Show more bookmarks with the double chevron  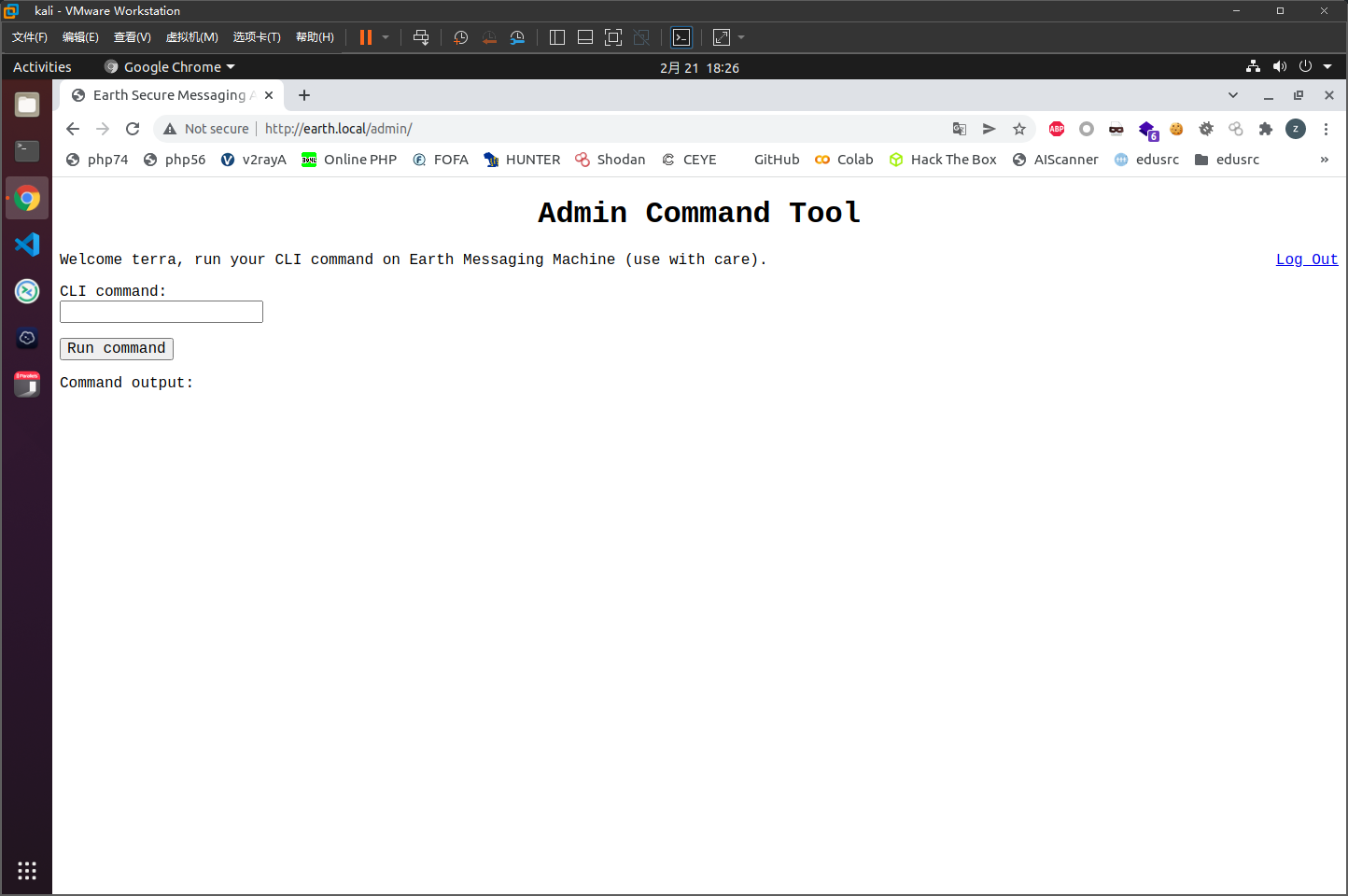(x=1324, y=160)
